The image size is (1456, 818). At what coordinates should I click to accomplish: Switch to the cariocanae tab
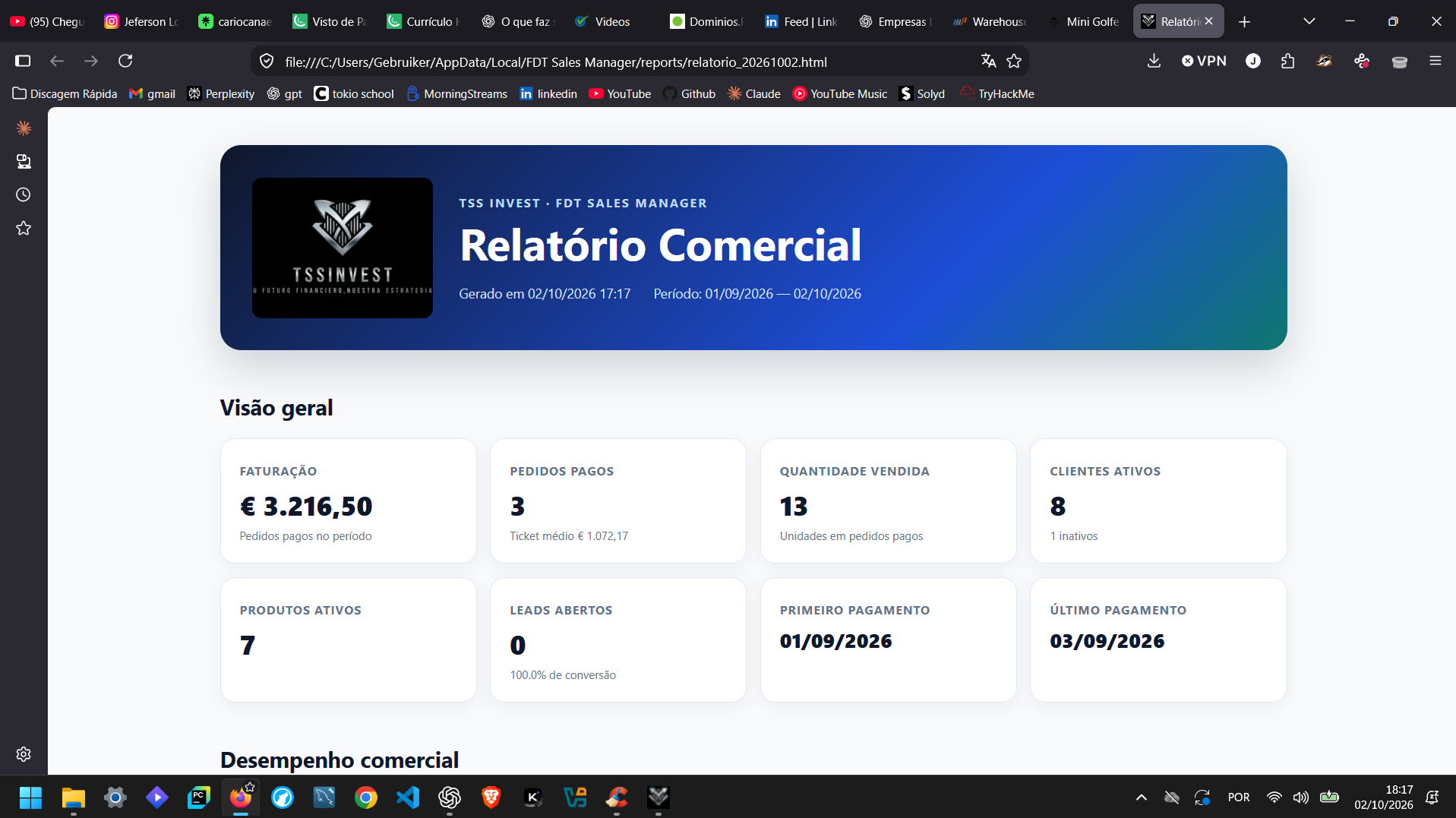(235, 21)
